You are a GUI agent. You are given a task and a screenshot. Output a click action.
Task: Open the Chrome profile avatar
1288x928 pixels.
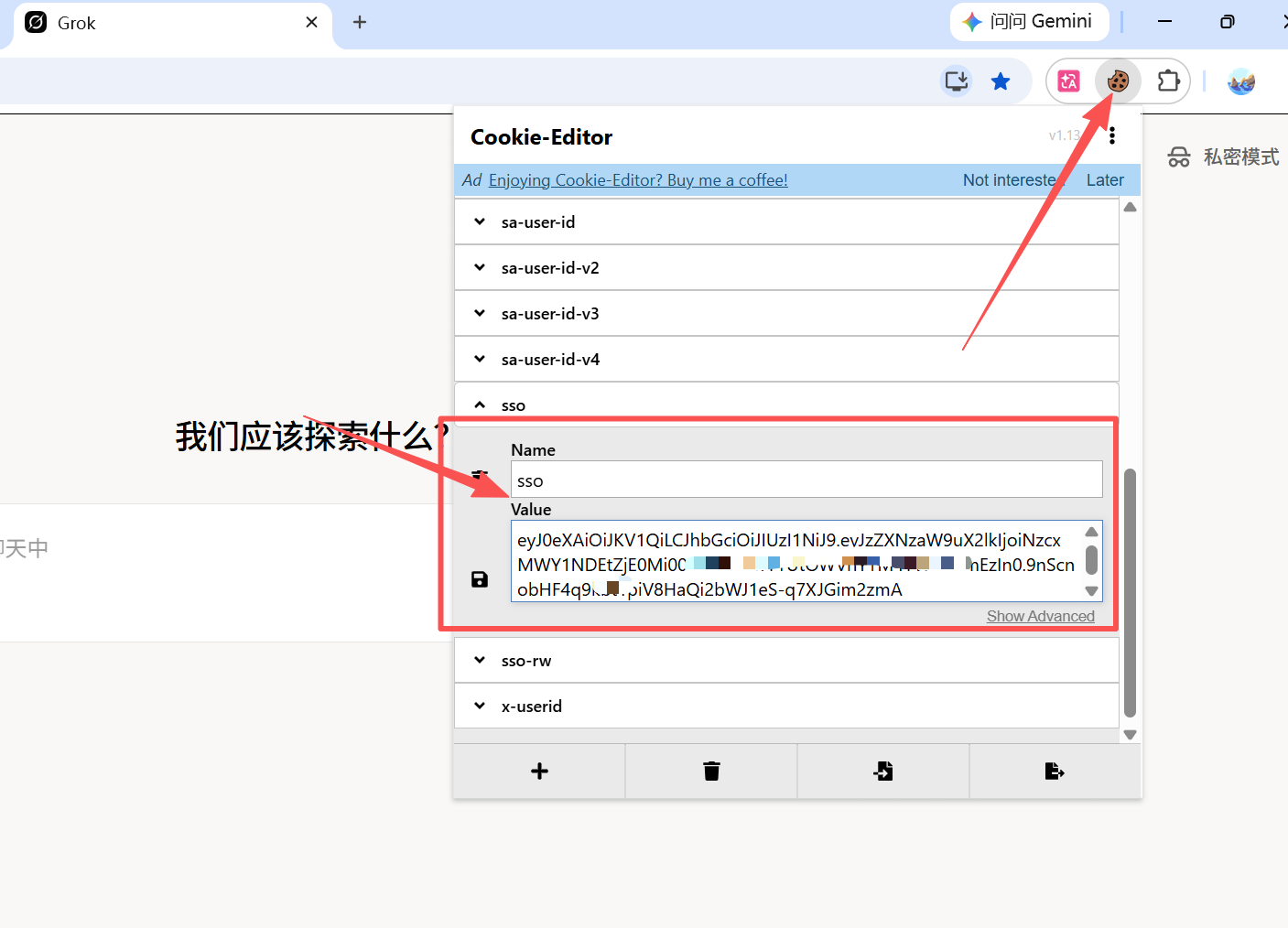pos(1241,81)
